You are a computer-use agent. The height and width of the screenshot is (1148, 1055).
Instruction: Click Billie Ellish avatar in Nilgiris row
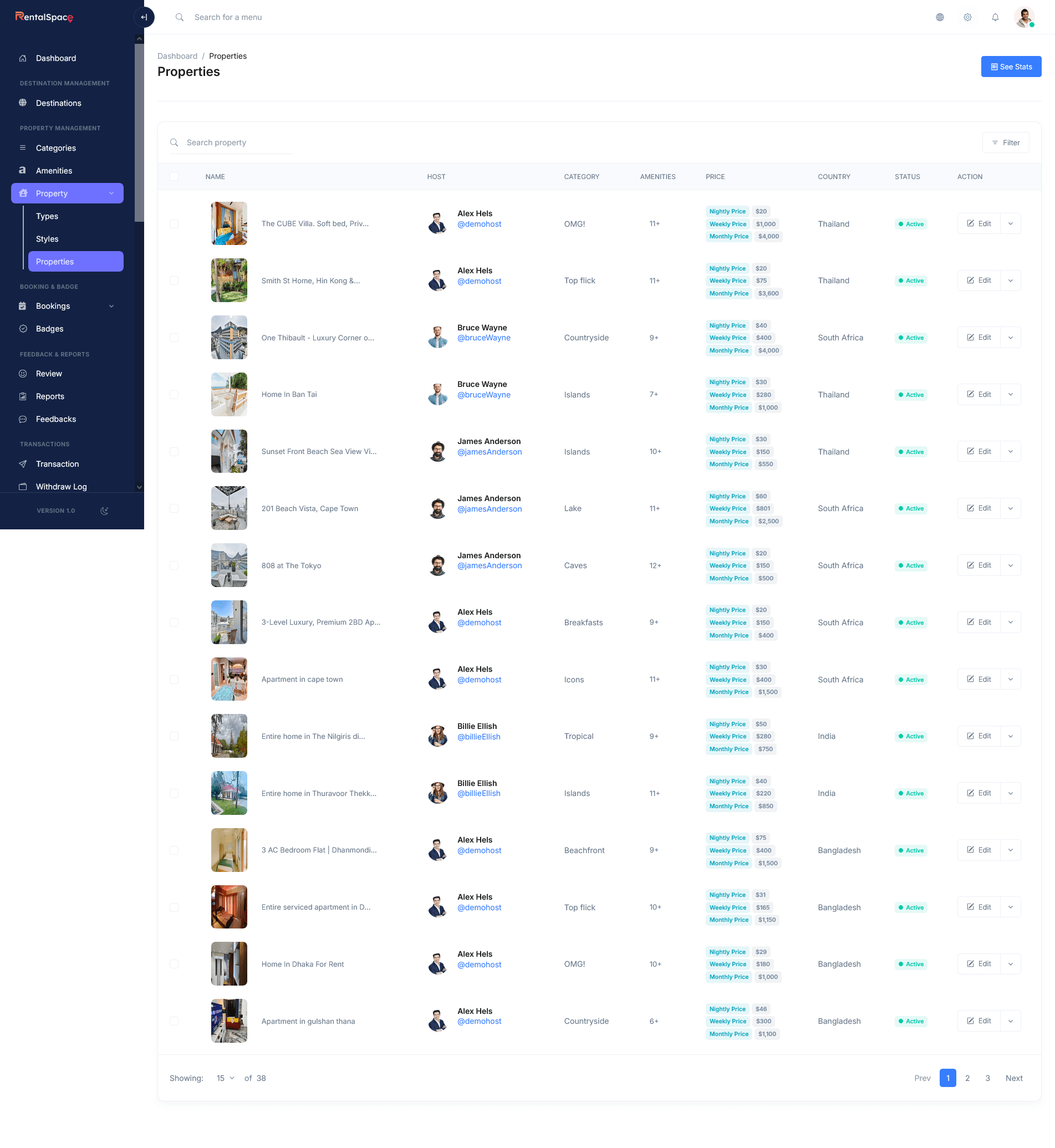[438, 736]
